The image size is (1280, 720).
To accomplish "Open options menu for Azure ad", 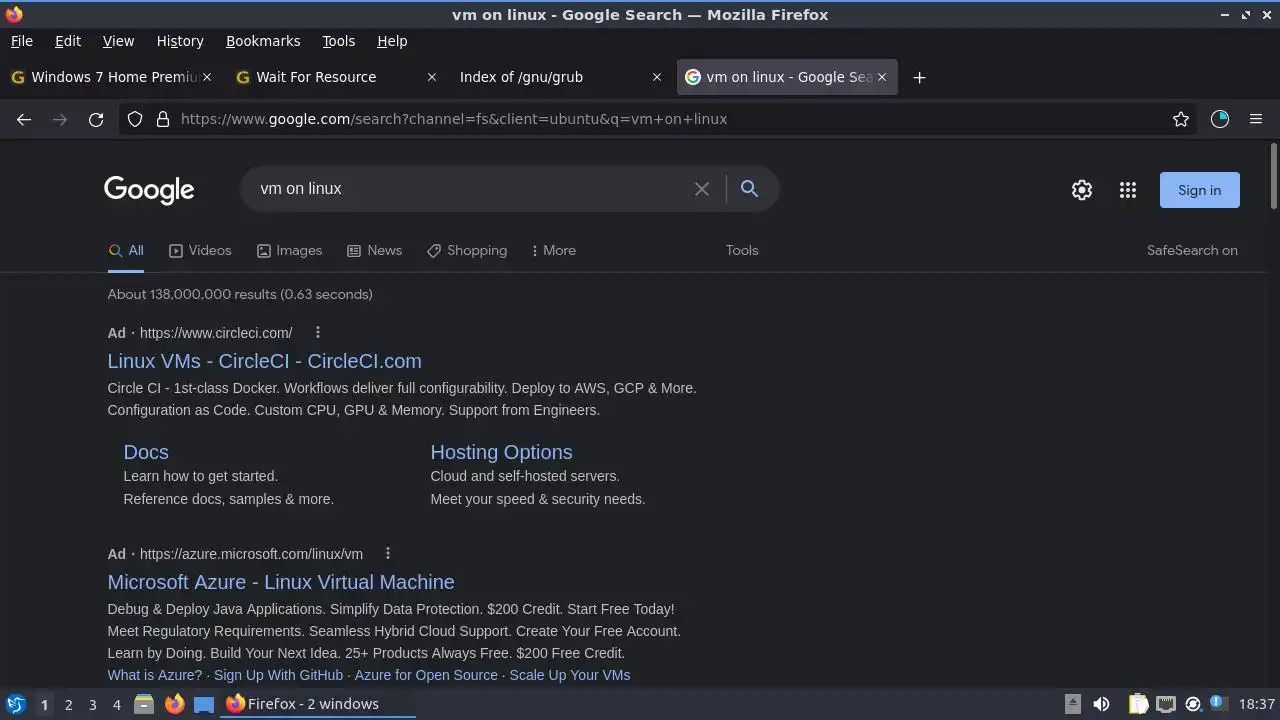I will [x=388, y=553].
